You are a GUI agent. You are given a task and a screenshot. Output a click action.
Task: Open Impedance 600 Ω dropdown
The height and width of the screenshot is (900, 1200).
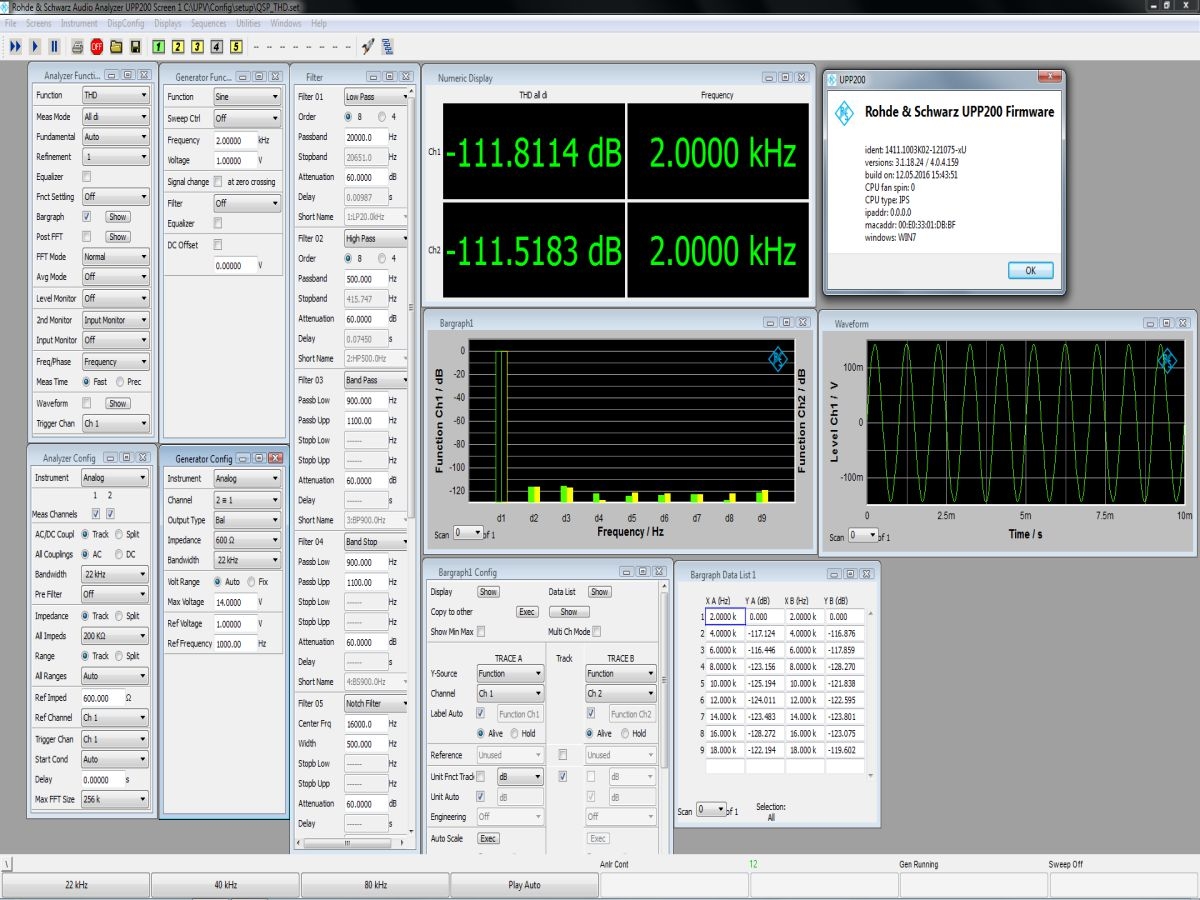click(246, 540)
